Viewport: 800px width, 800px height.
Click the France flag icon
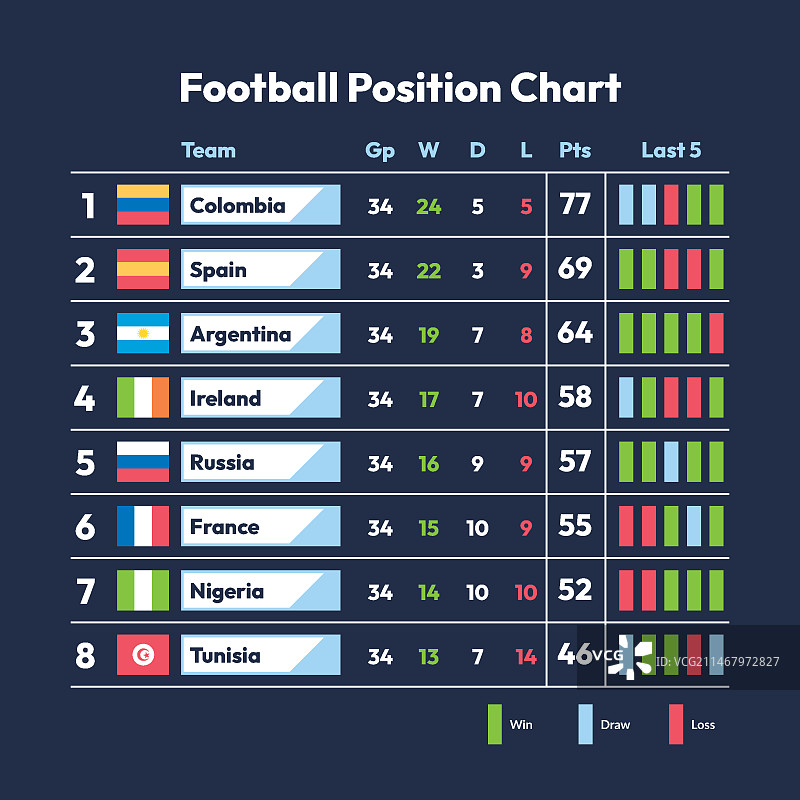click(x=143, y=526)
